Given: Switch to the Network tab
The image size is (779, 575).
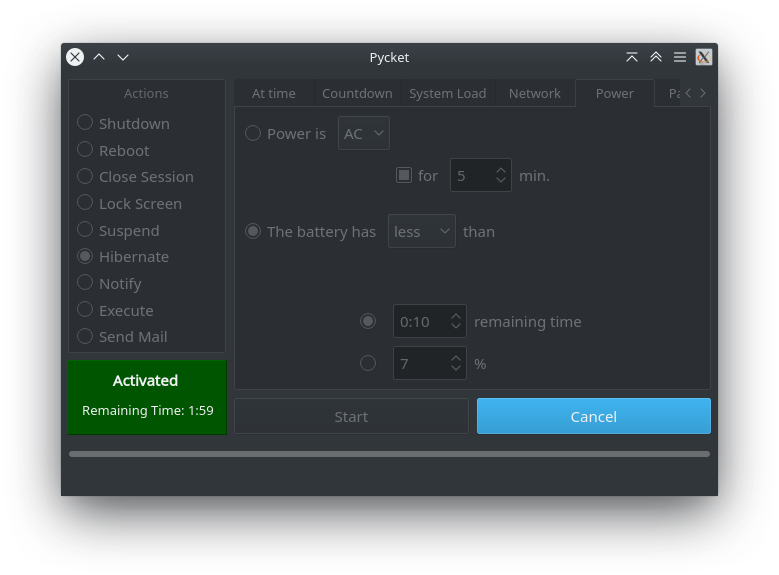Looking at the screenshot, I should 535,93.
